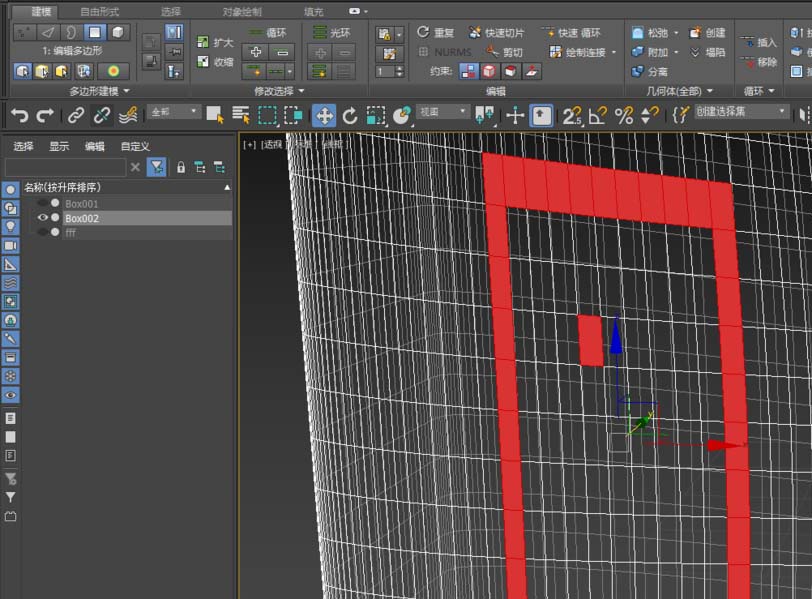Toggle visibility eye of Box002
Screen dimensions: 812x599
42,218
